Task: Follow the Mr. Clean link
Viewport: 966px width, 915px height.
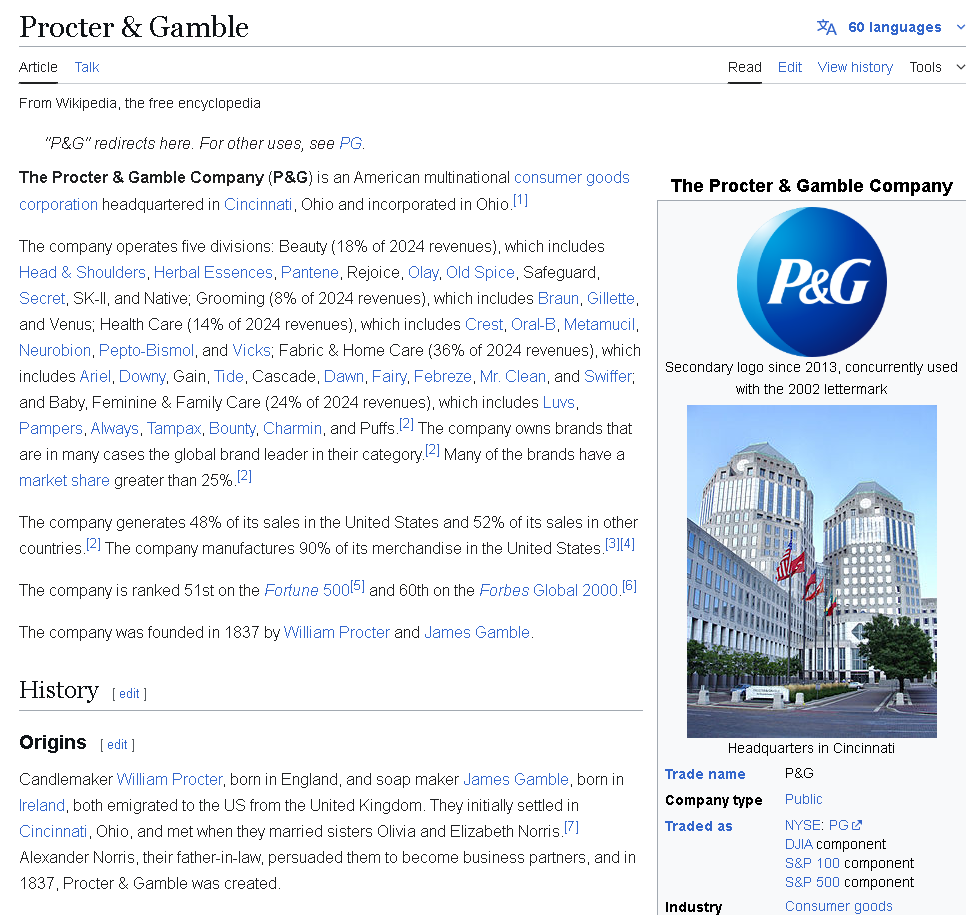Action: [x=513, y=376]
